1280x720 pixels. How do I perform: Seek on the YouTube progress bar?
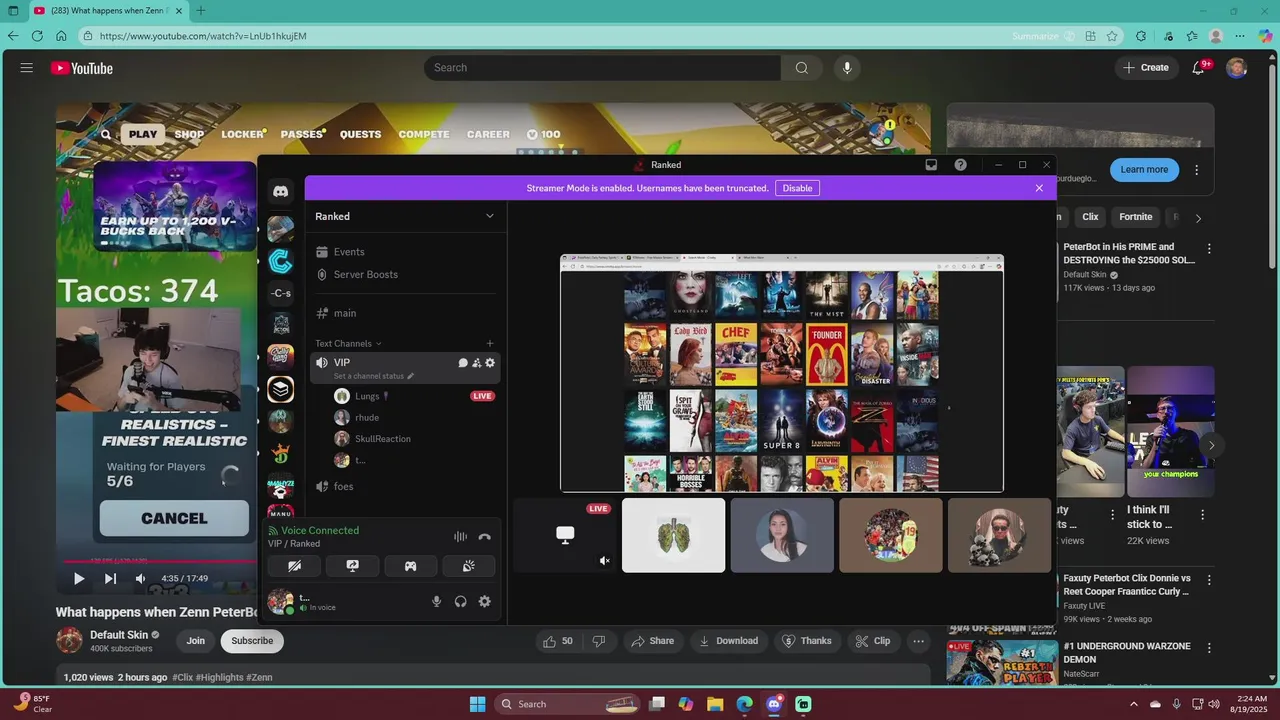click(160, 561)
